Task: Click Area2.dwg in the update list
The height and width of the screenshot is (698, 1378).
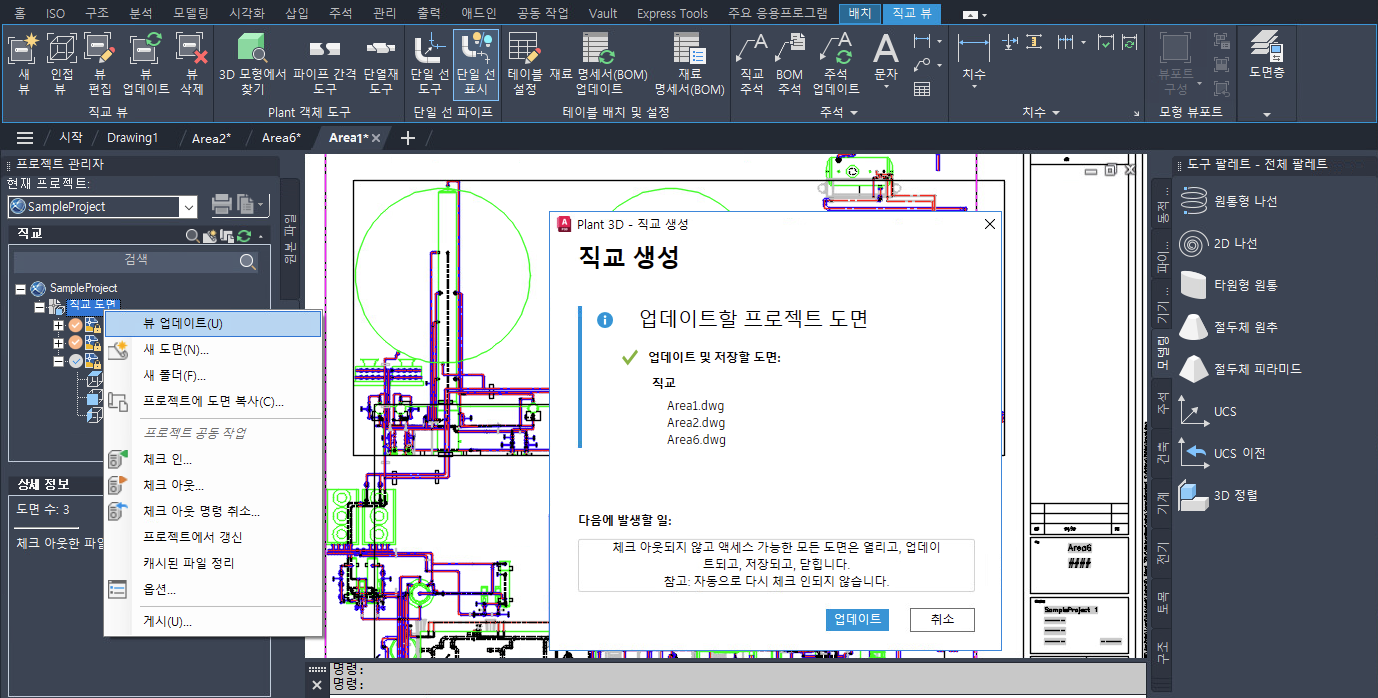Action: [696, 423]
